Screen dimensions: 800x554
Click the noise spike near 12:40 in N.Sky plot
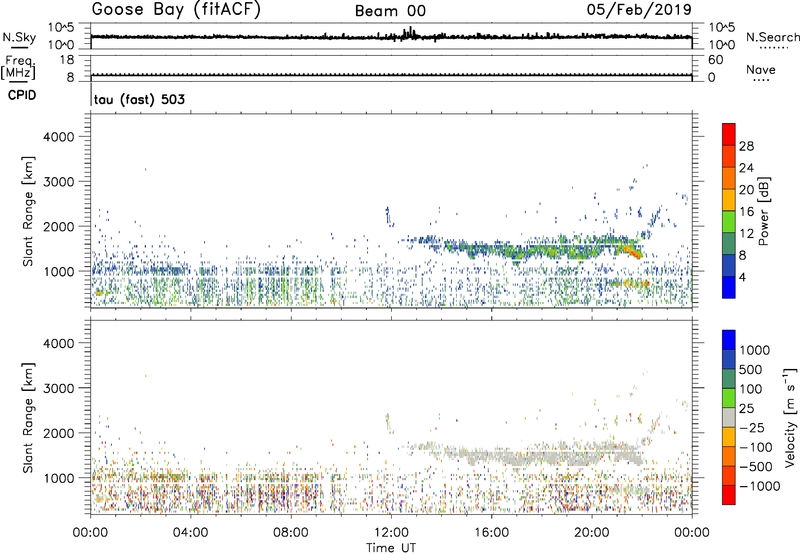click(410, 34)
